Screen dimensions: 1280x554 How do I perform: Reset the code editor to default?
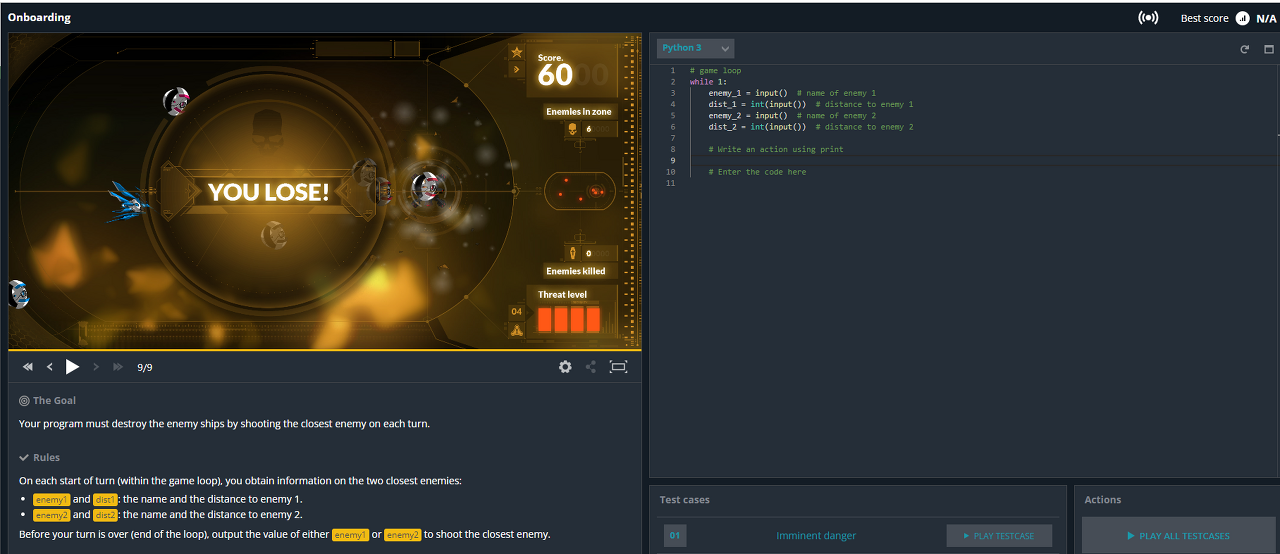click(x=1245, y=49)
